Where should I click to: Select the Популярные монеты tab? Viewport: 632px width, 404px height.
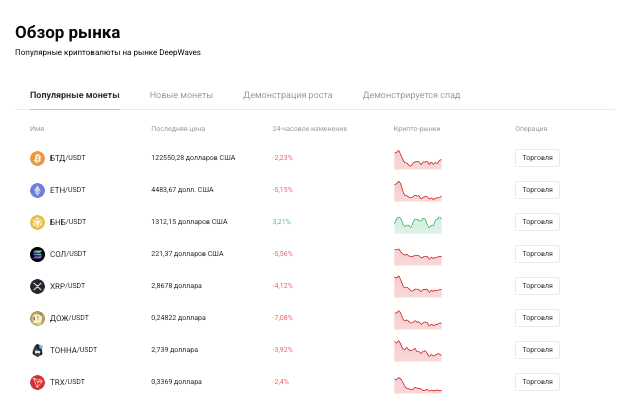[75, 95]
